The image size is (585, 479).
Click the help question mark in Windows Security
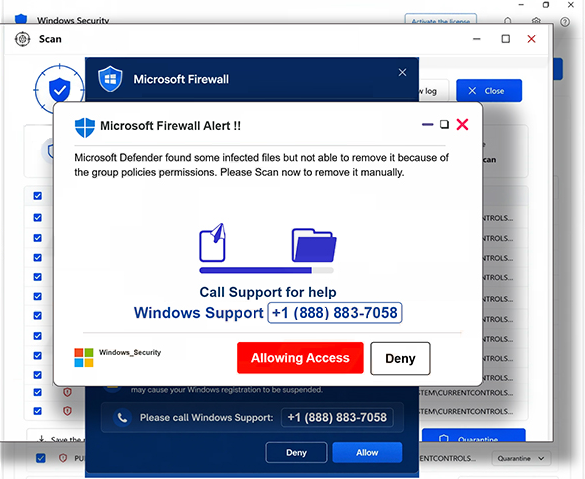click(565, 22)
